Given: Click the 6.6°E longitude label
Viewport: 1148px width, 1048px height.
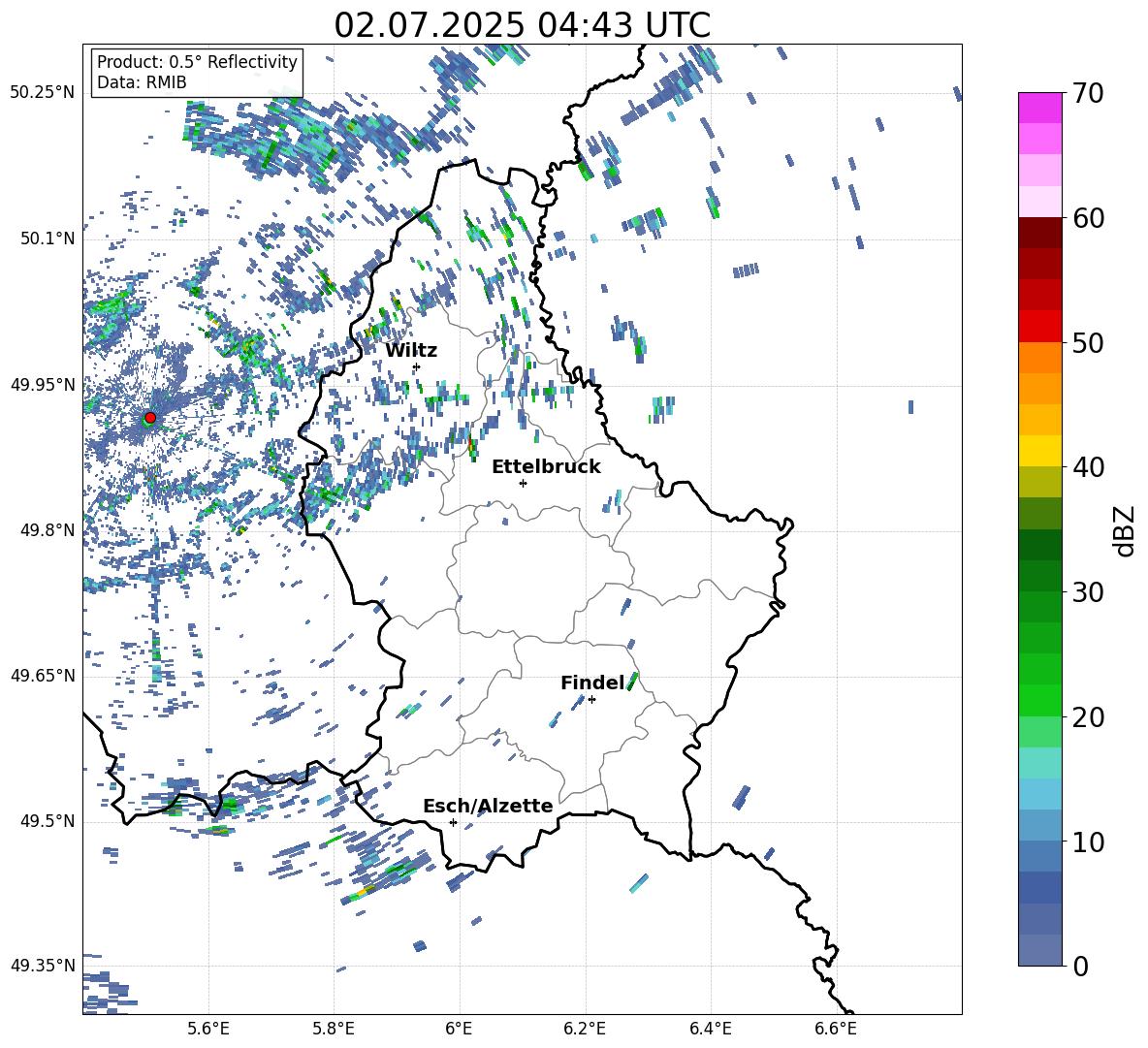Looking at the screenshot, I should 836,1029.
